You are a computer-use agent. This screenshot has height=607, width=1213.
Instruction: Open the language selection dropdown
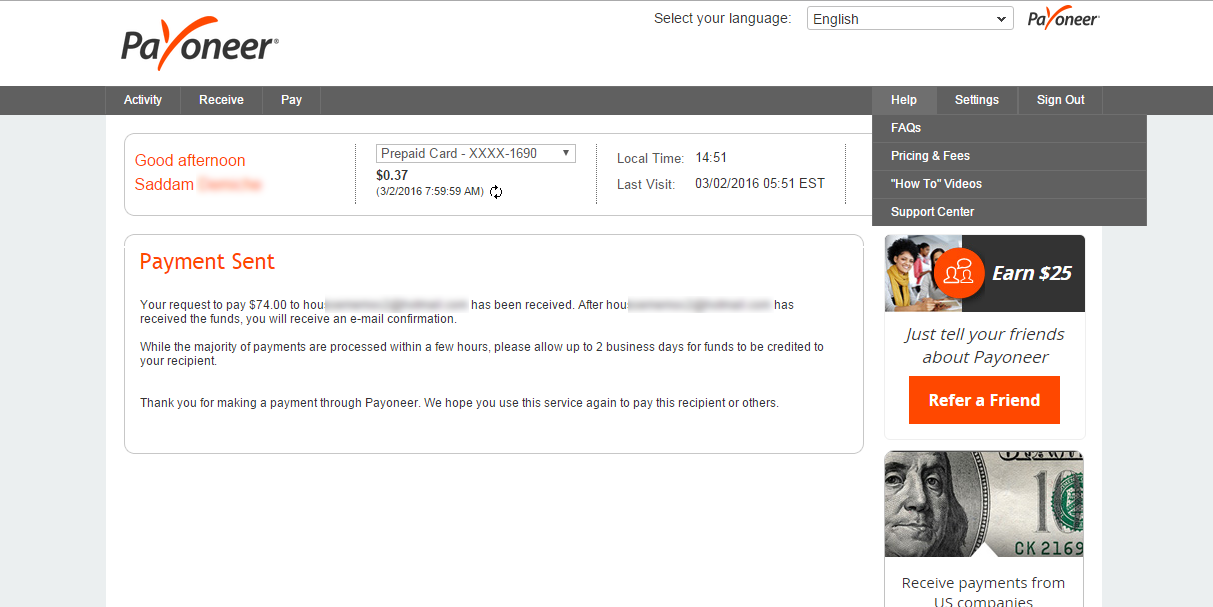(x=910, y=19)
